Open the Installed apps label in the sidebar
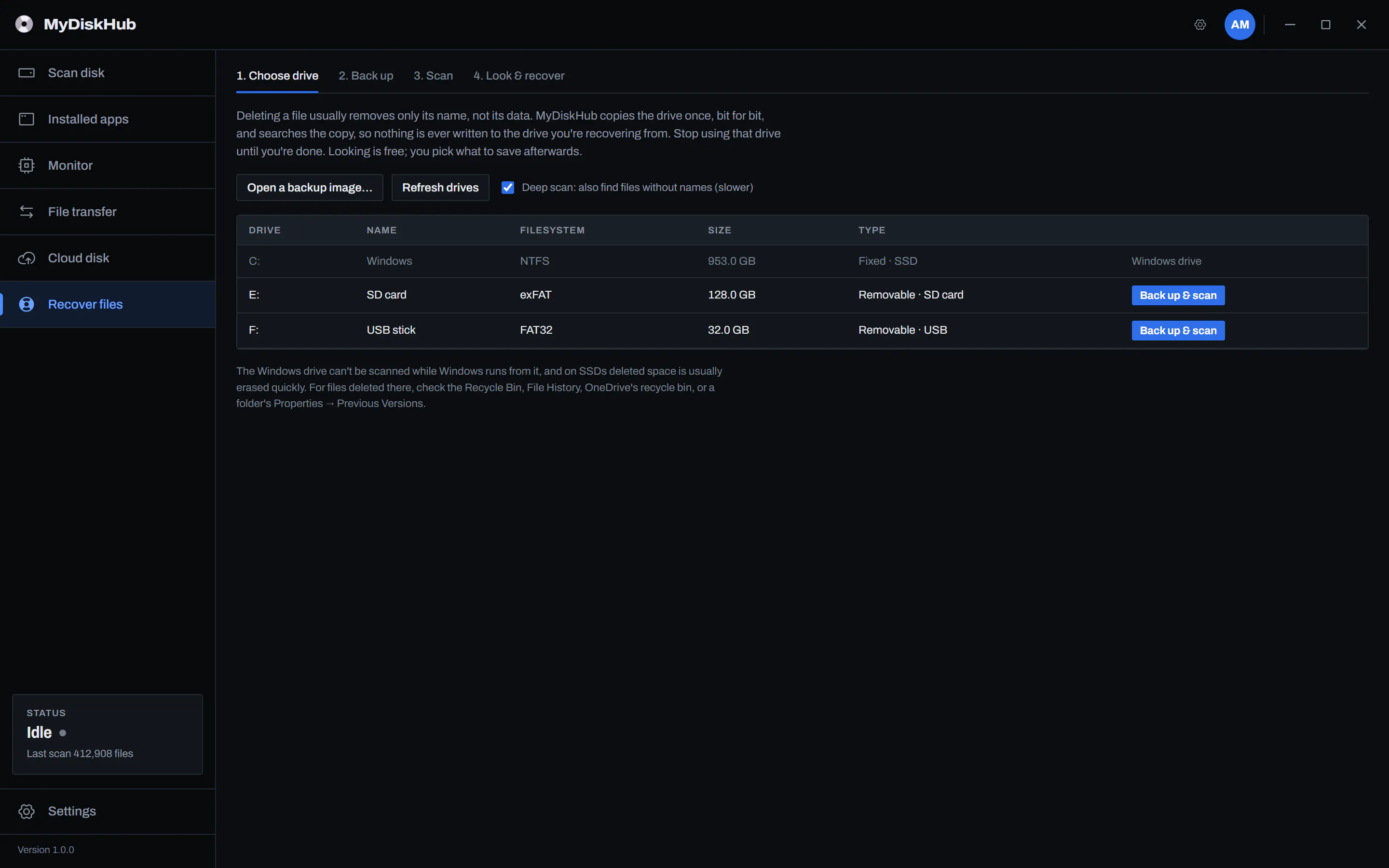The image size is (1389, 868). point(88,119)
